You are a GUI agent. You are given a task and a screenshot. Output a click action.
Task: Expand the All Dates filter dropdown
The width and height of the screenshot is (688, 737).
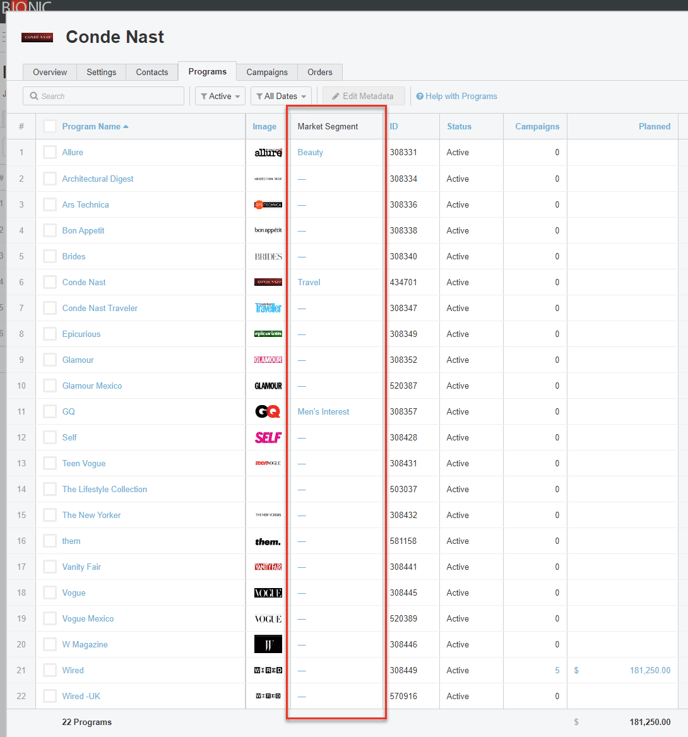click(x=281, y=97)
